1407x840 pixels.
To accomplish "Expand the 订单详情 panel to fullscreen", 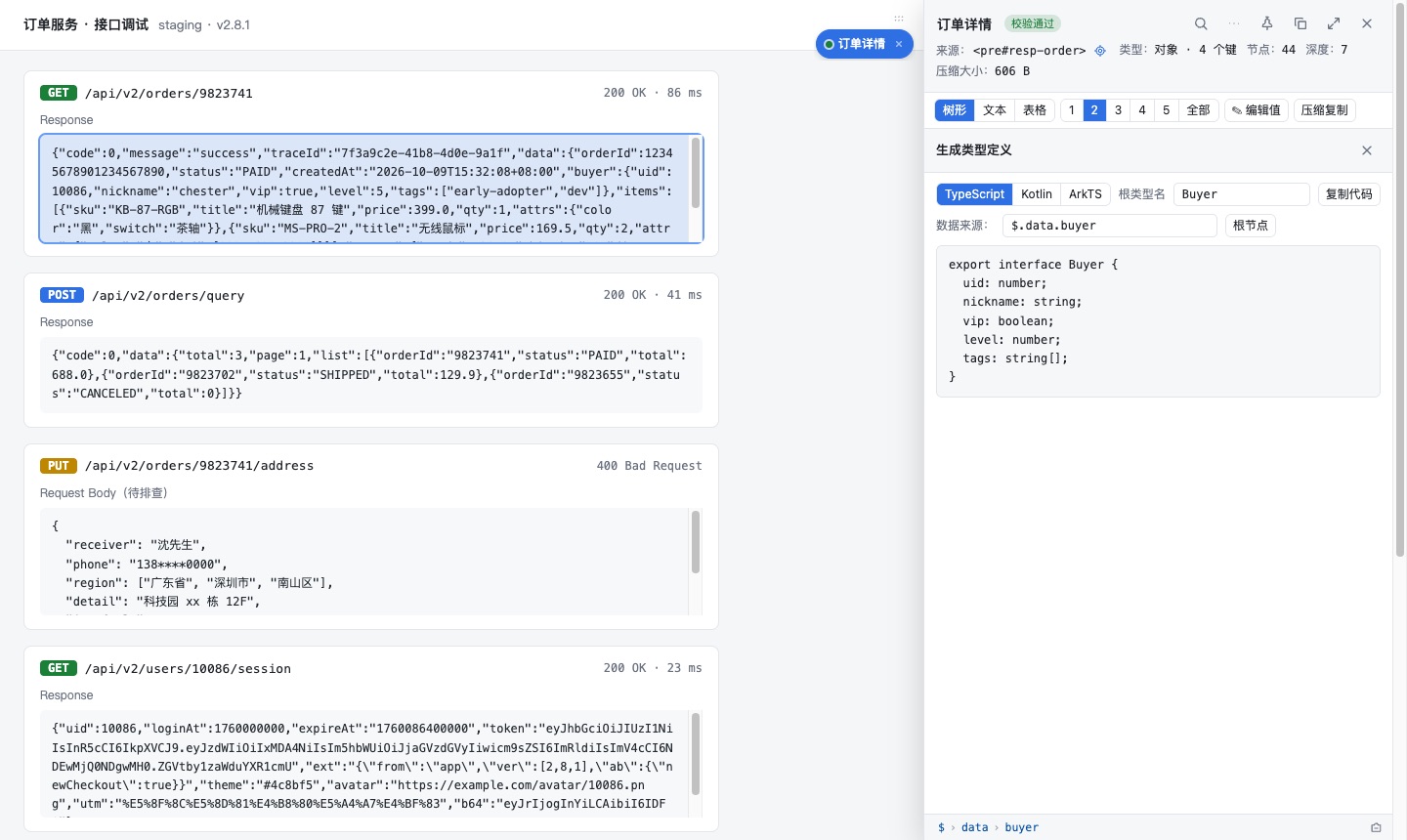I will [x=1334, y=23].
